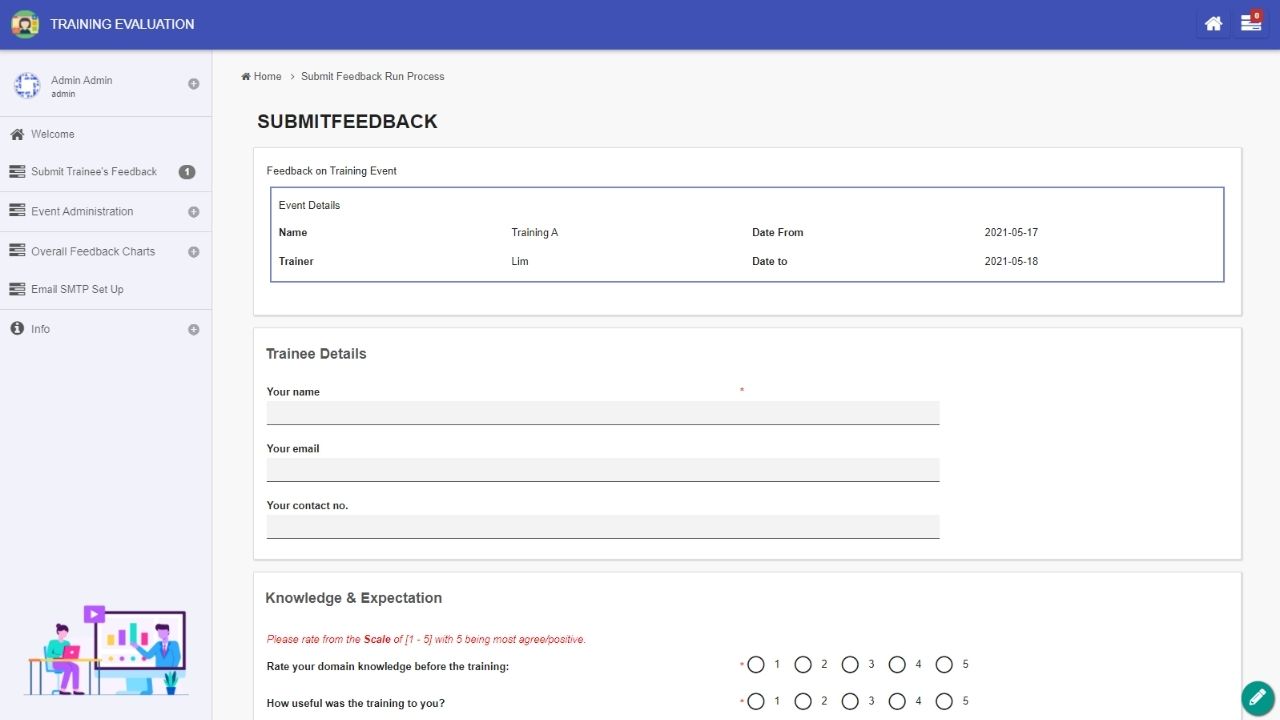Viewport: 1280px width, 720px height.
Task: Click Submit Feedback Run Process breadcrumb
Action: [x=372, y=76]
